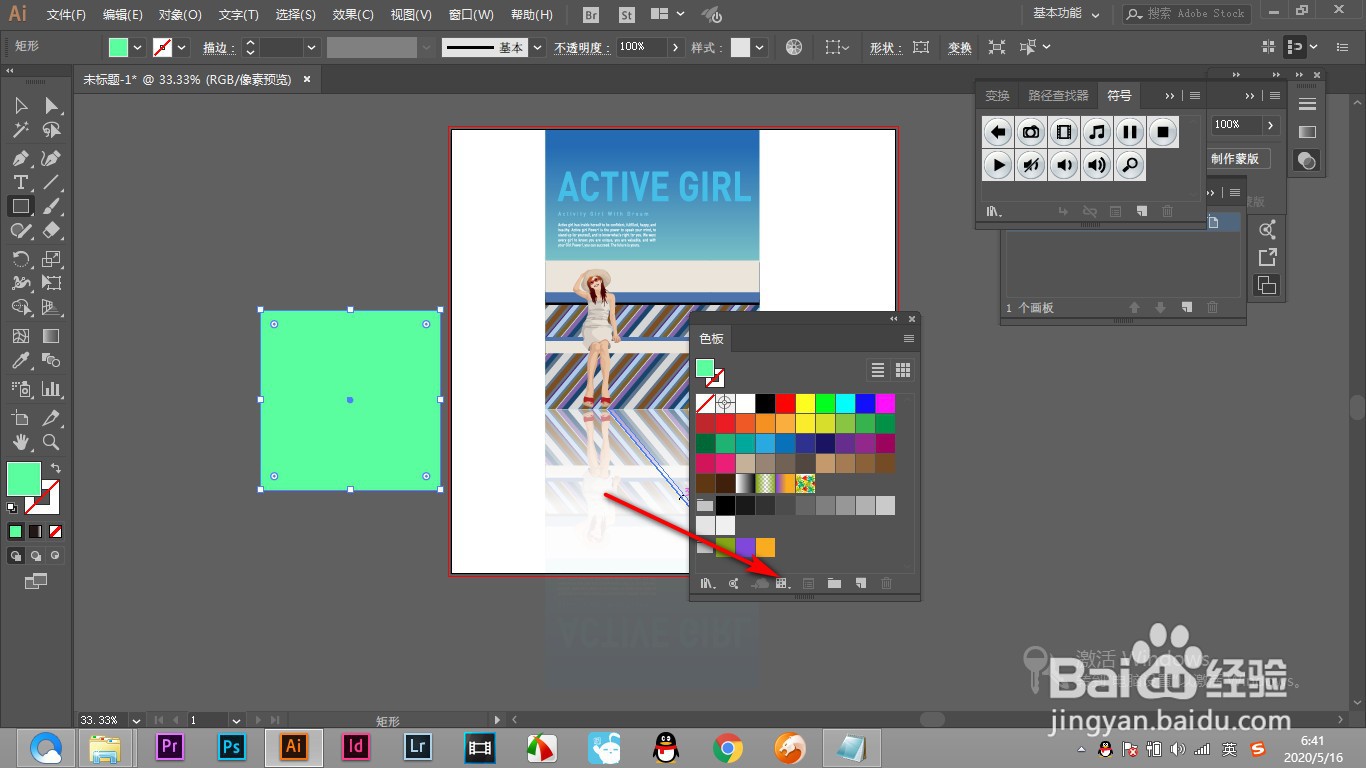
Task: Pick the Rotate tool
Action: tap(20, 259)
